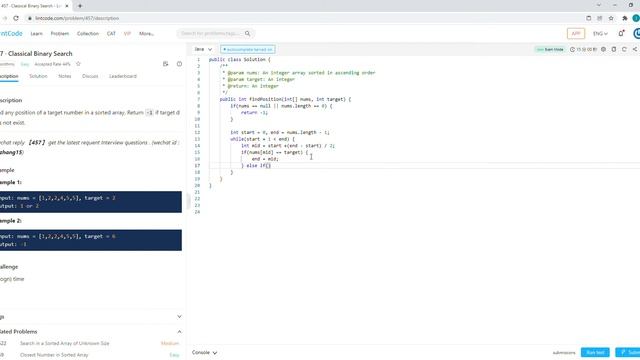Click the Example 2 input code block
Screen dimensions: 640x360
point(91,240)
